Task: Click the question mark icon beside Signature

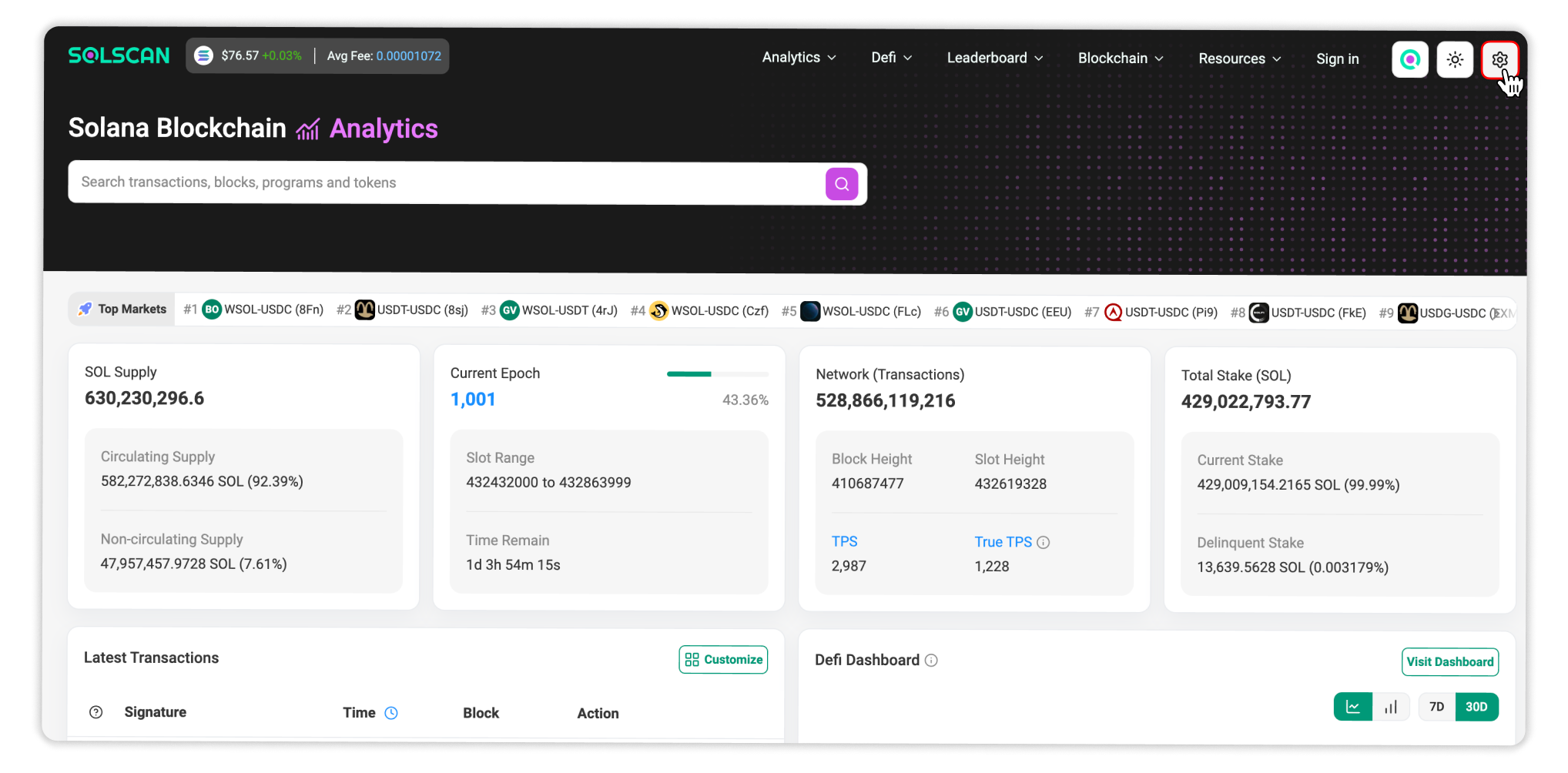Action: [96, 712]
